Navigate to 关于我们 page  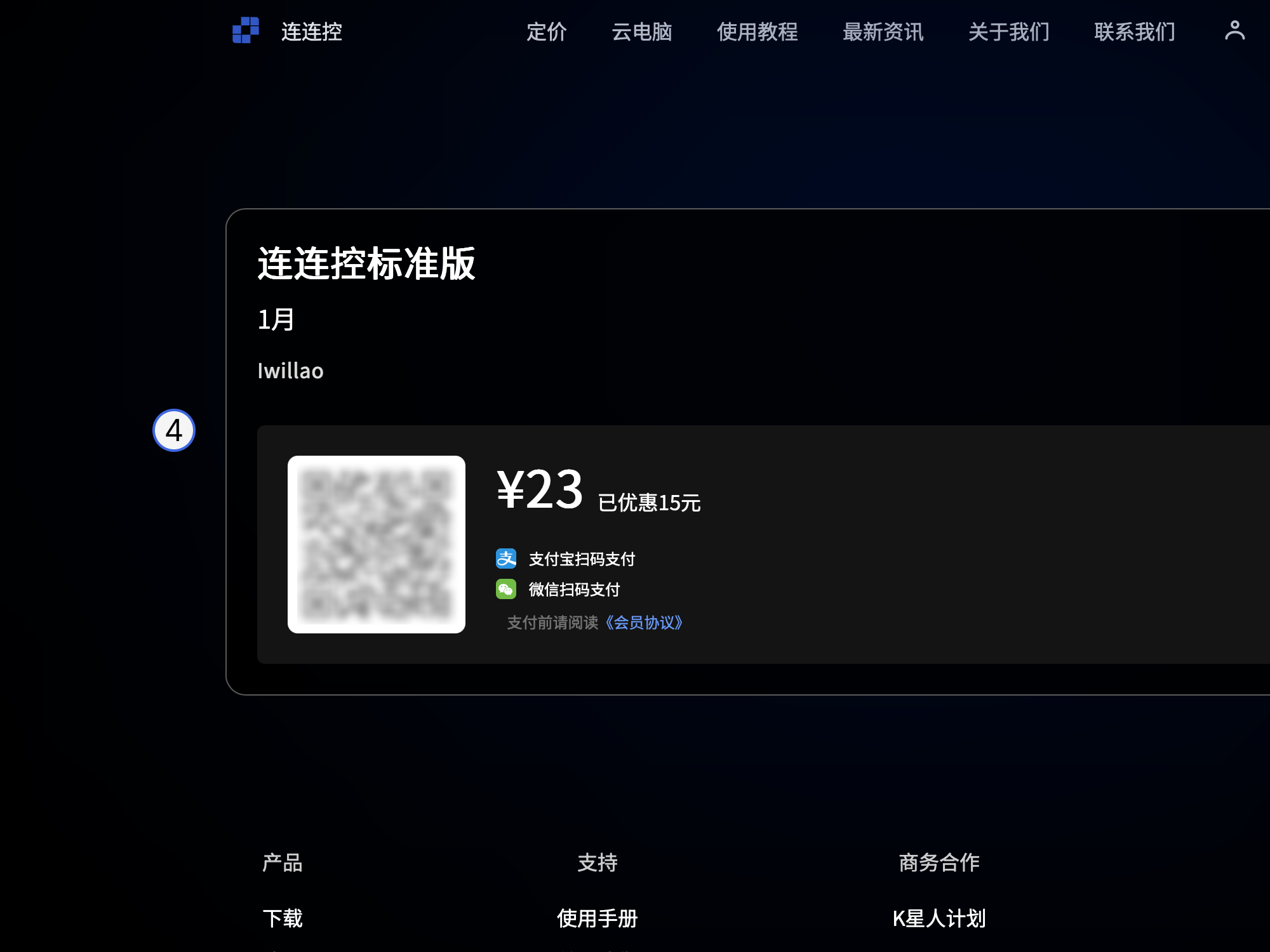point(1009,32)
